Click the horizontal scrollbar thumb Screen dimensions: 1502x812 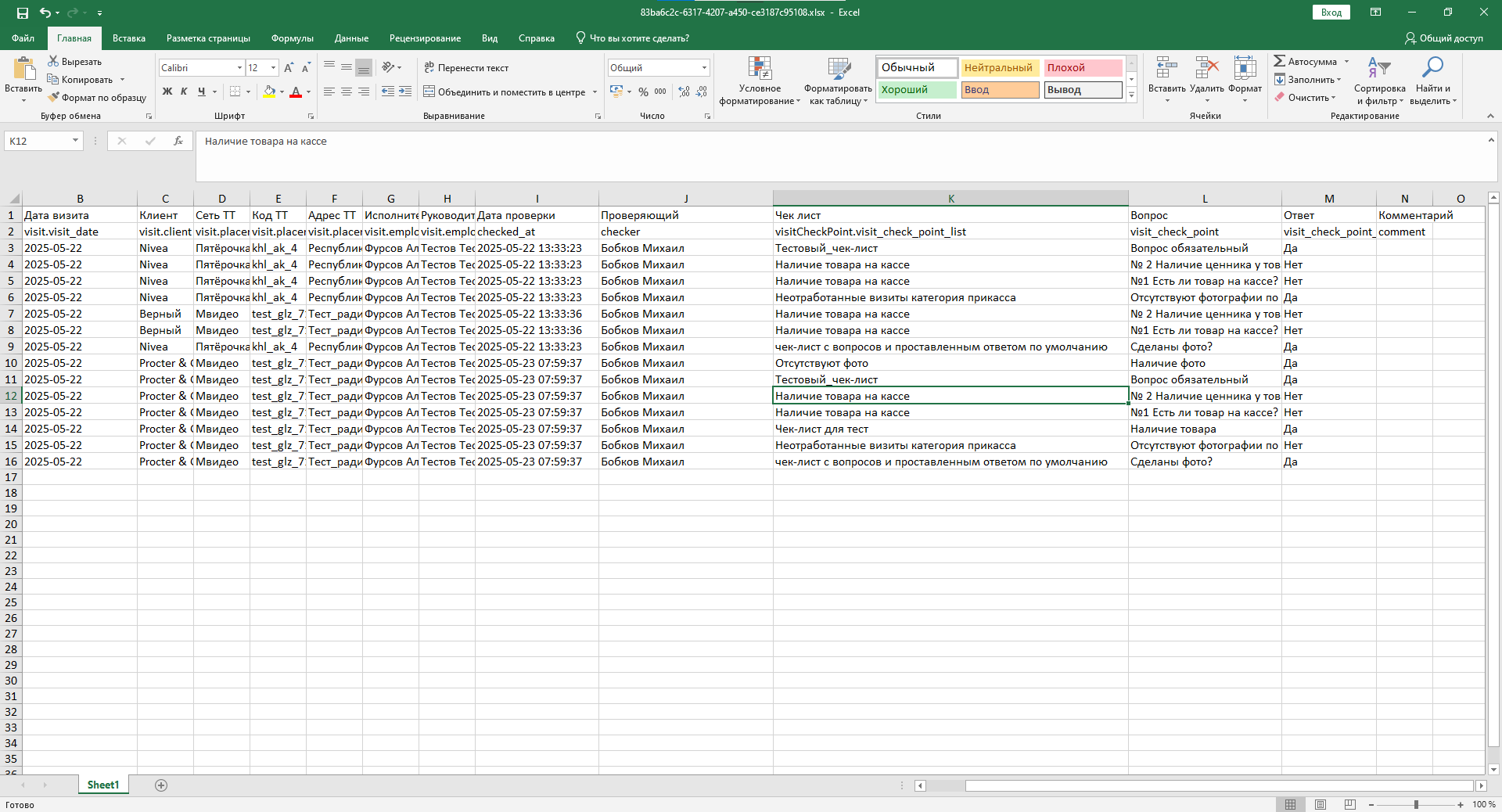[x=1219, y=785]
